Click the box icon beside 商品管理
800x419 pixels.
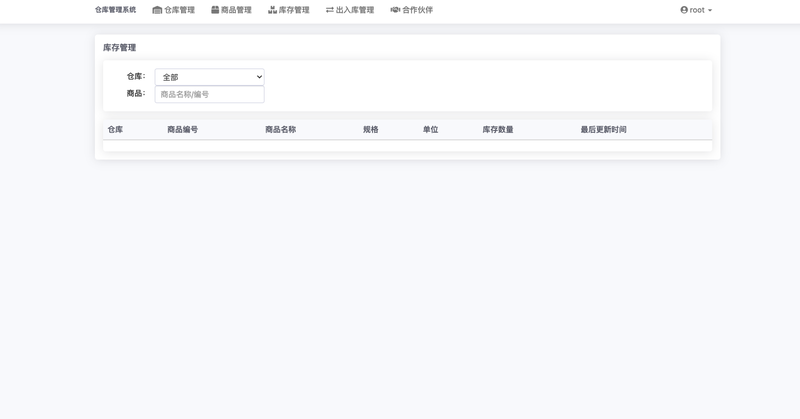pos(215,10)
